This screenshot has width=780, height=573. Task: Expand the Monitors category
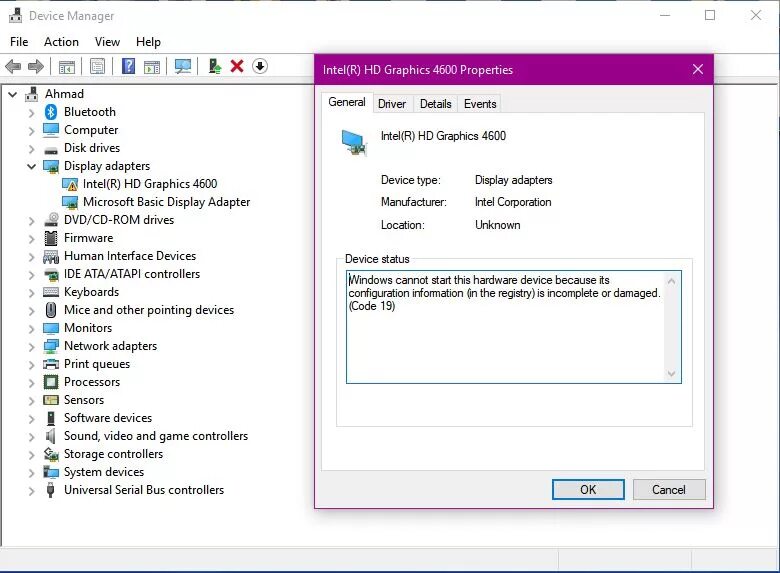tap(31, 329)
